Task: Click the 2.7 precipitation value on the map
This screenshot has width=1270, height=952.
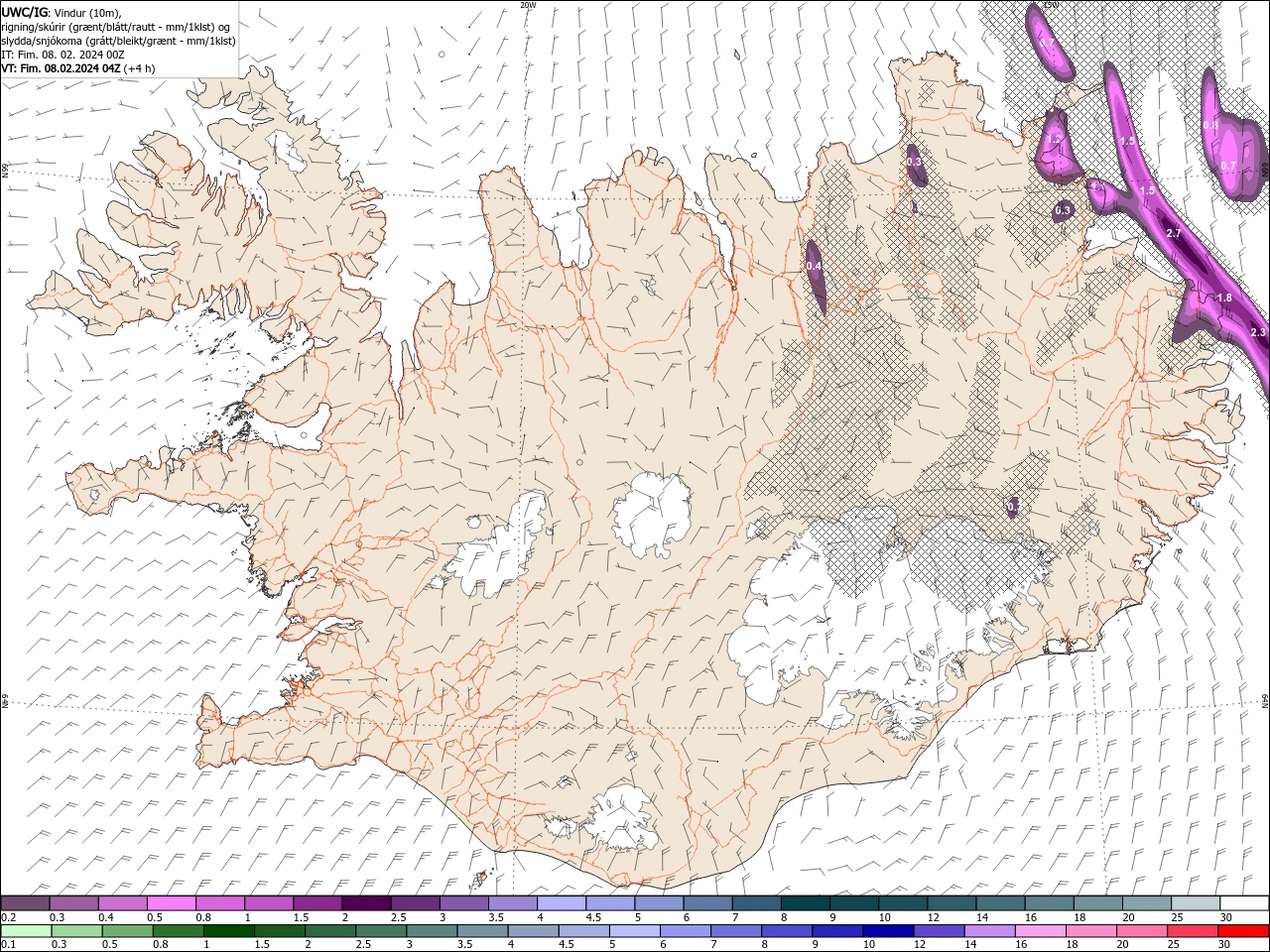Action: point(1174,233)
